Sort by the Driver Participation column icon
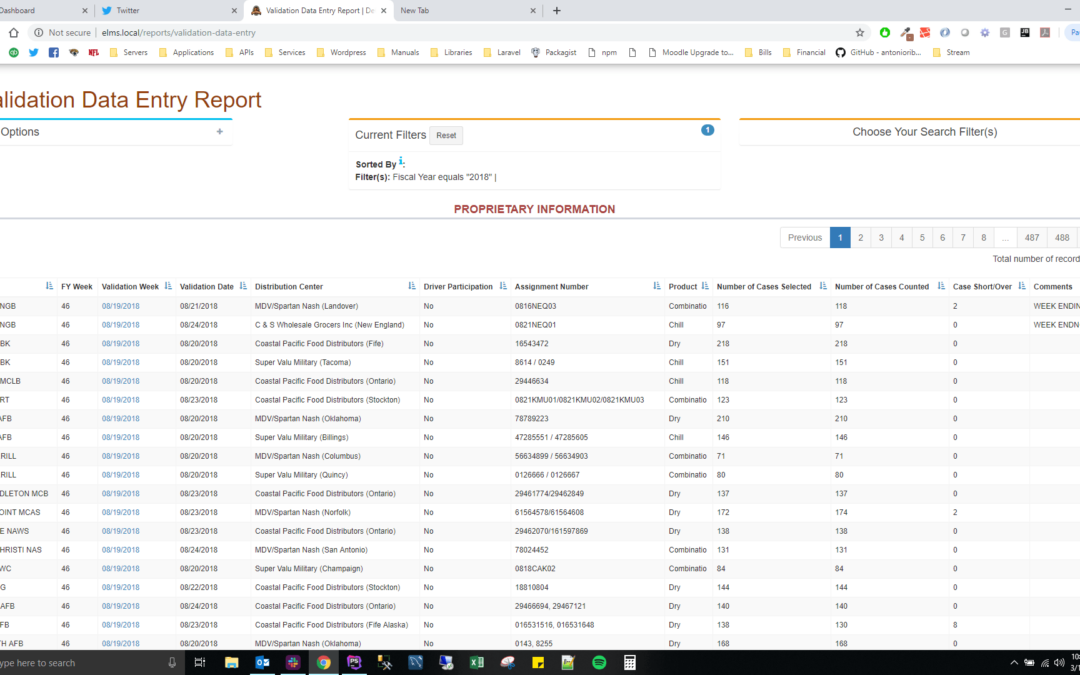The image size is (1080, 675). (x=503, y=286)
